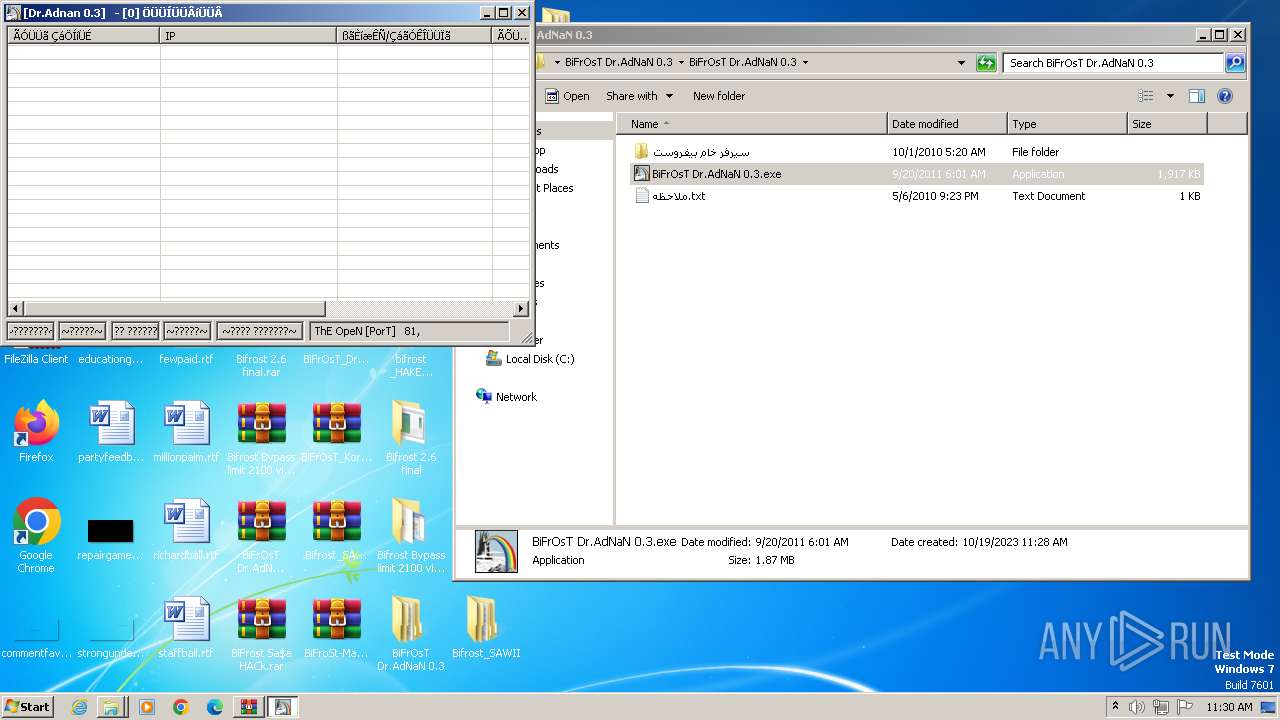Click the ~???? ???????~ status button in Bifrost
Image resolution: width=1280 pixels, height=720 pixels.
[x=258, y=331]
